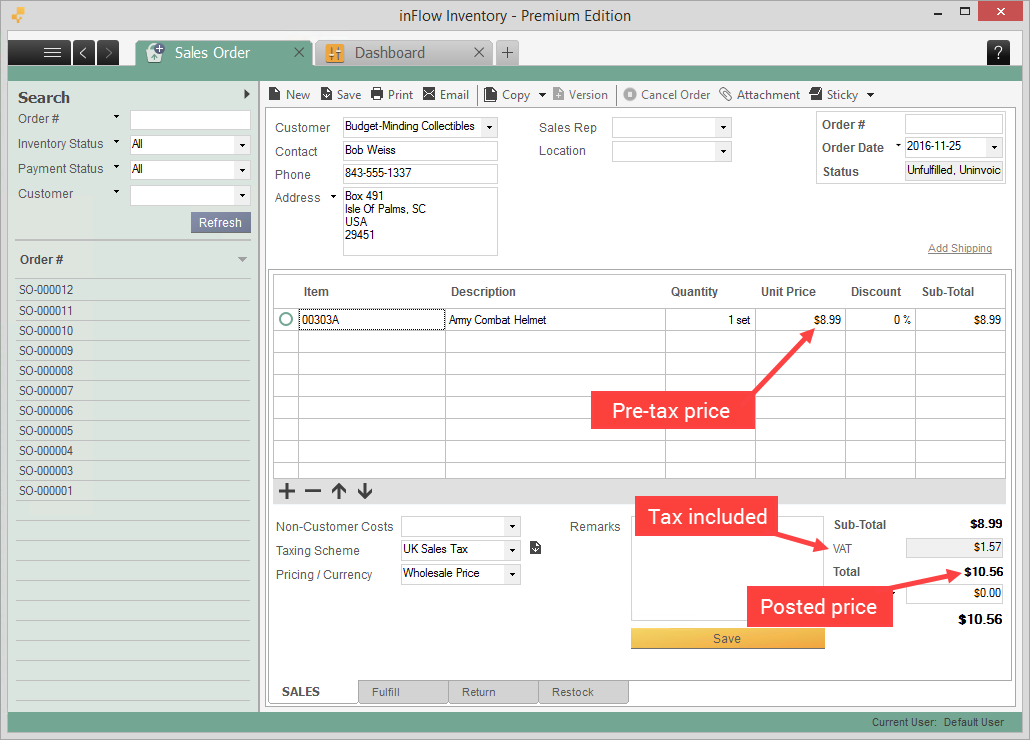Screen dimensions: 1030x740
Task: Copy the sales order
Action: pyautogui.click(x=507, y=95)
